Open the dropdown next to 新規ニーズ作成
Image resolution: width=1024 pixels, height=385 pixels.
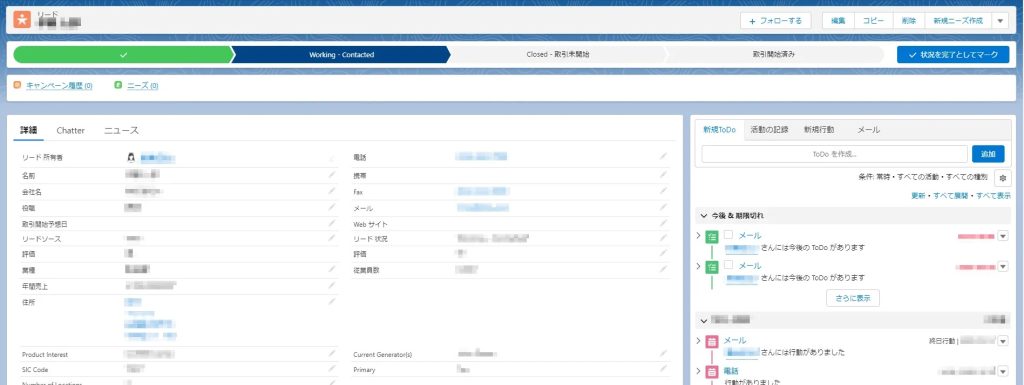point(1000,21)
